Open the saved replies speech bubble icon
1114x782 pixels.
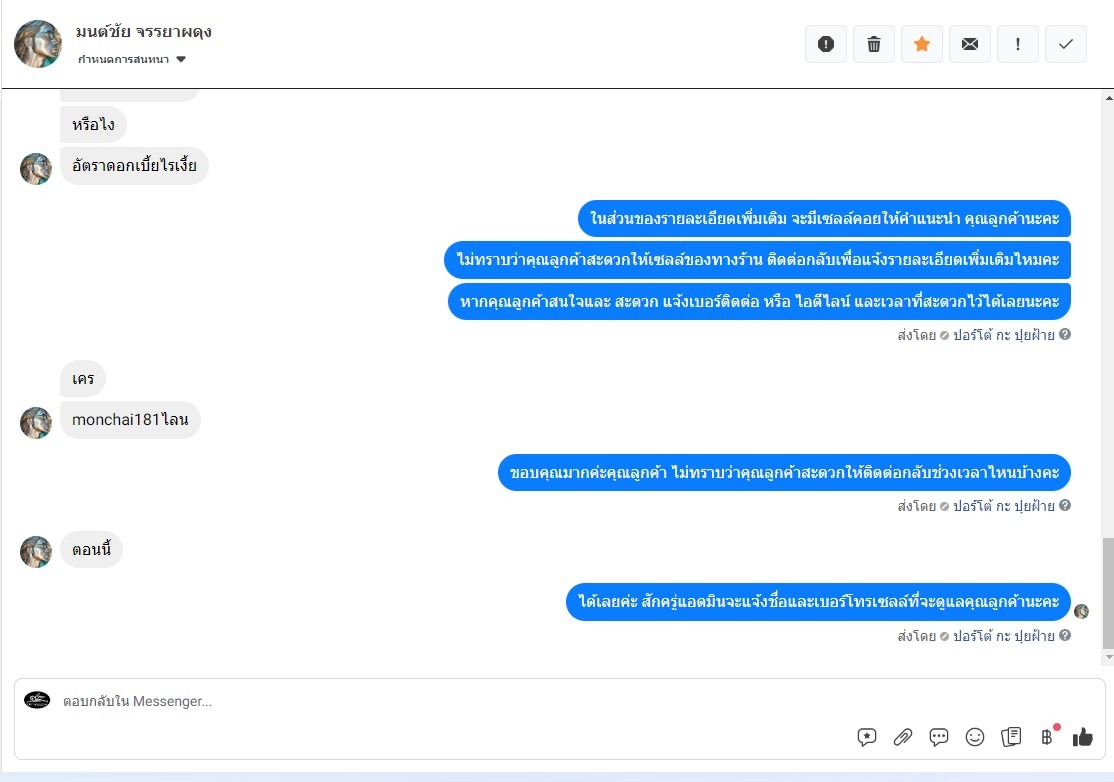867,737
